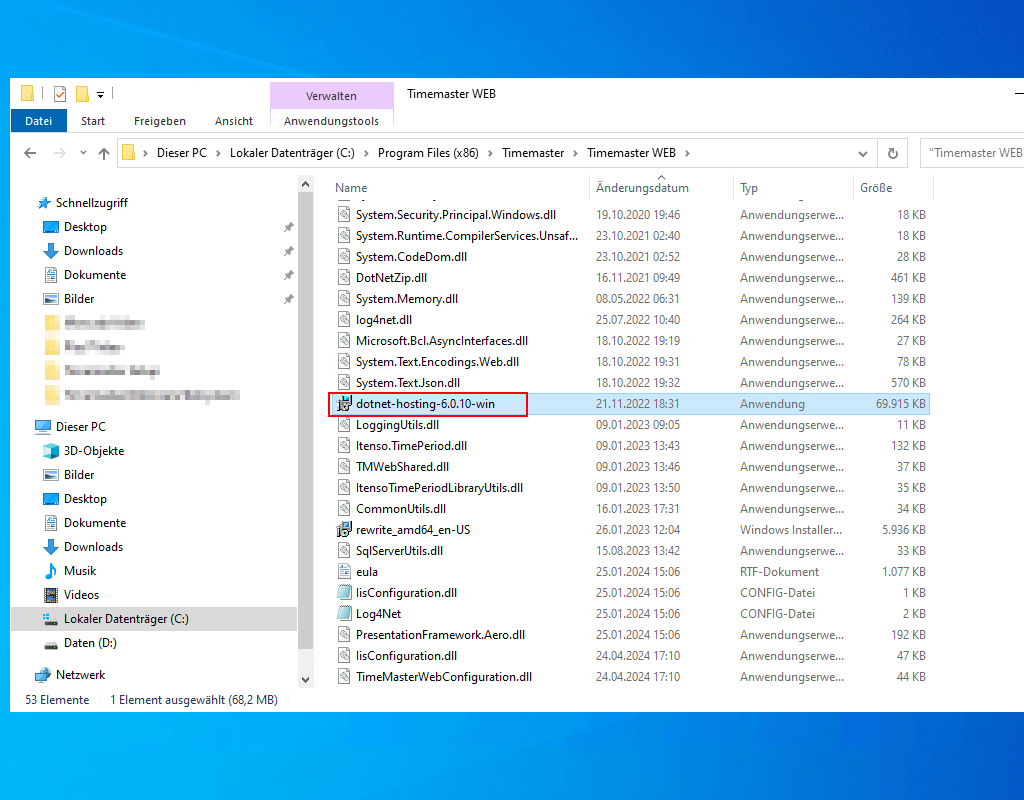This screenshot has height=800, width=1024.
Task: Click inside the Timemaster WEB search field
Action: coord(975,152)
